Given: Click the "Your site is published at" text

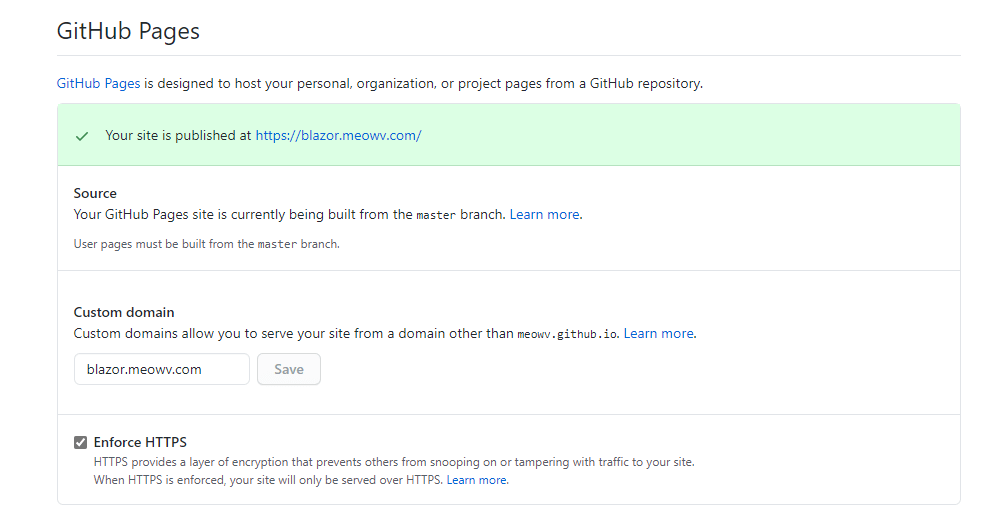Looking at the screenshot, I should point(178,135).
